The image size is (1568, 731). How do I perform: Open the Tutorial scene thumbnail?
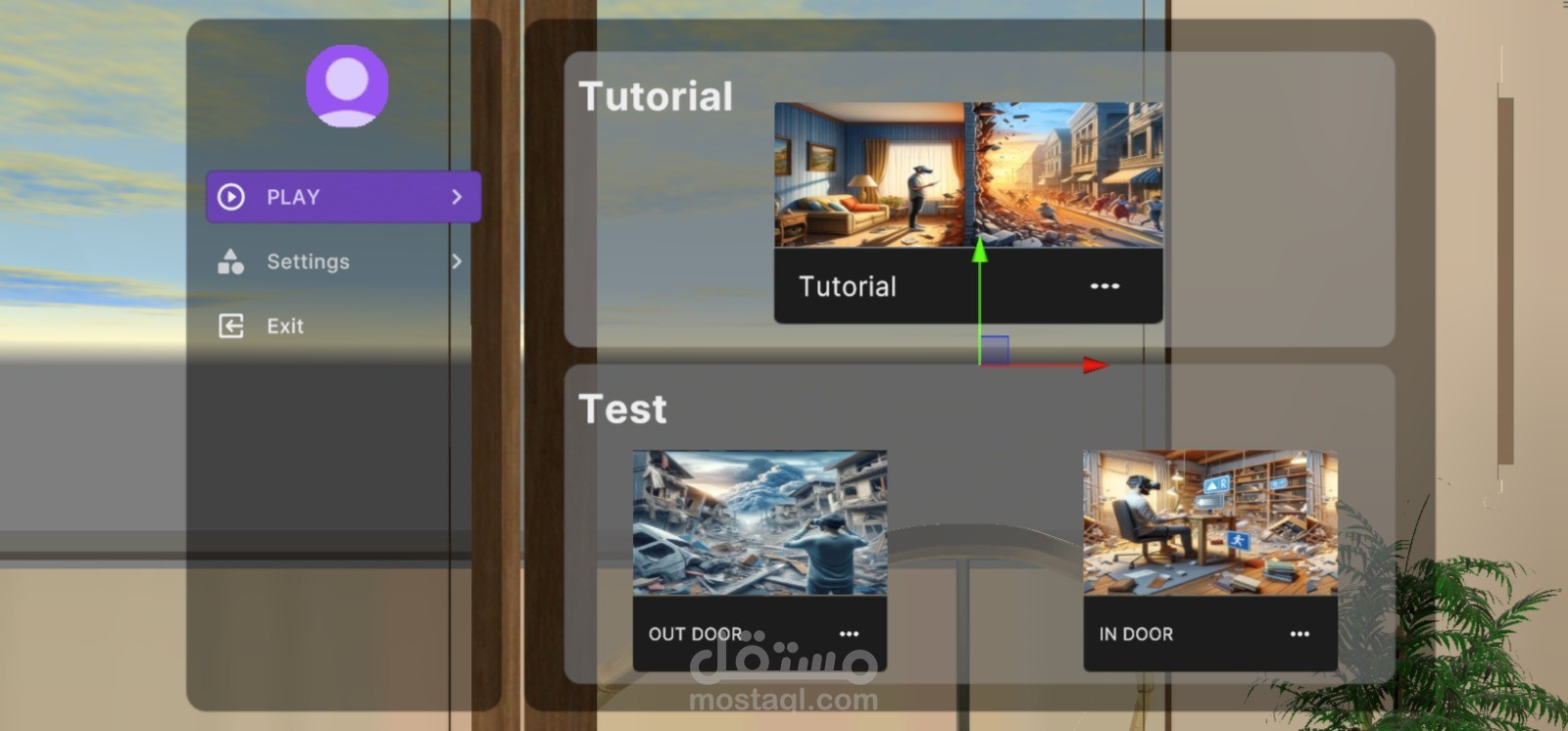coord(968,174)
